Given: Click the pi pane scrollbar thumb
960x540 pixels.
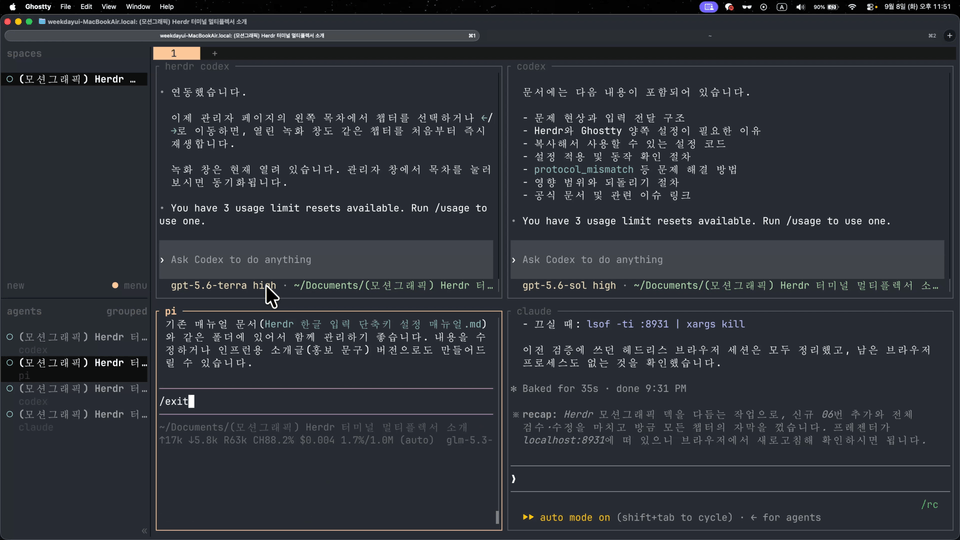Looking at the screenshot, I should click(x=497, y=517).
